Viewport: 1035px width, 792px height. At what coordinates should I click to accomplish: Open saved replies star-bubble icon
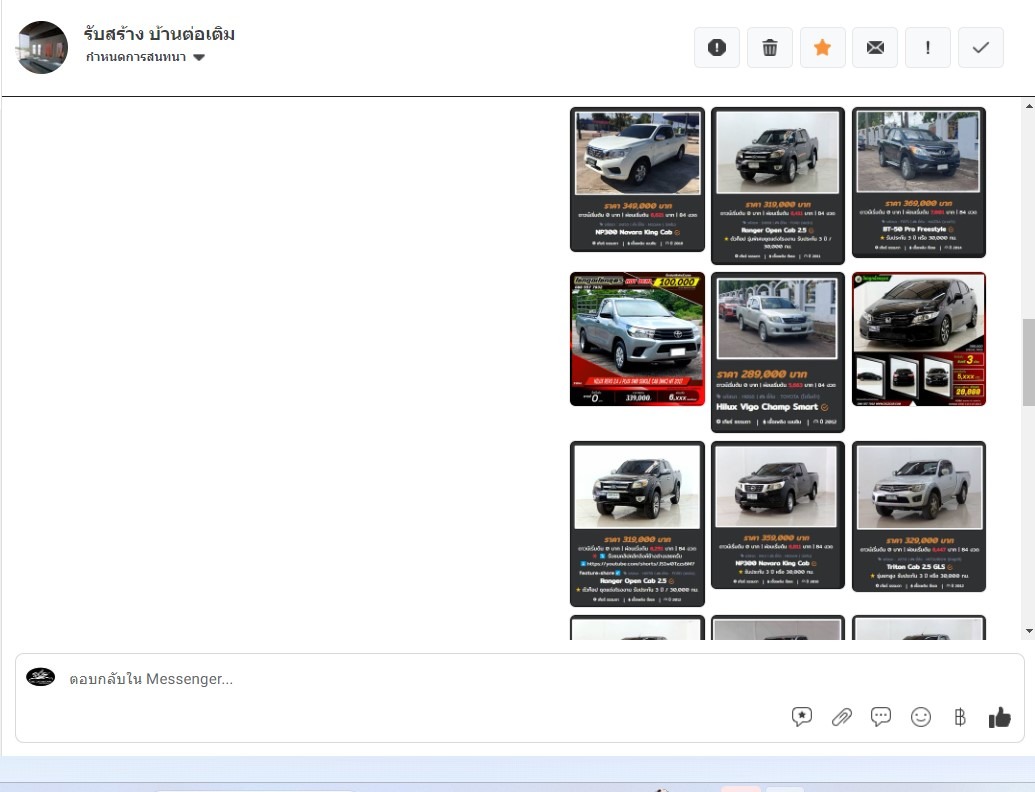[801, 717]
